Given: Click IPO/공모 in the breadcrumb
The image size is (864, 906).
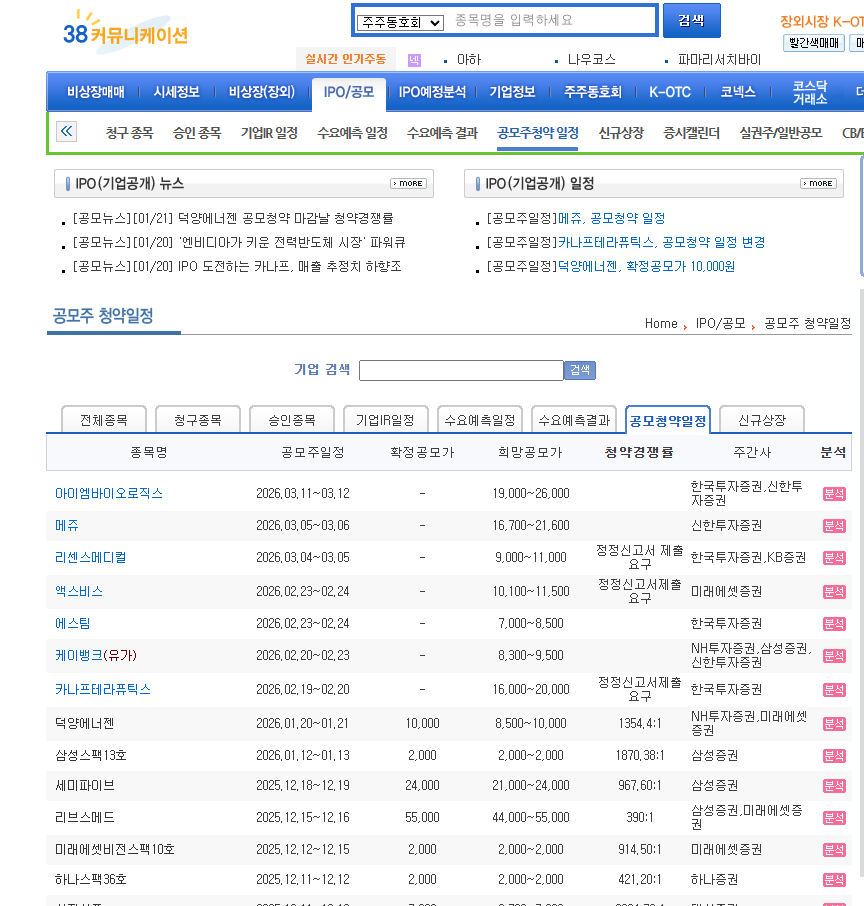Looking at the screenshot, I should 721,324.
